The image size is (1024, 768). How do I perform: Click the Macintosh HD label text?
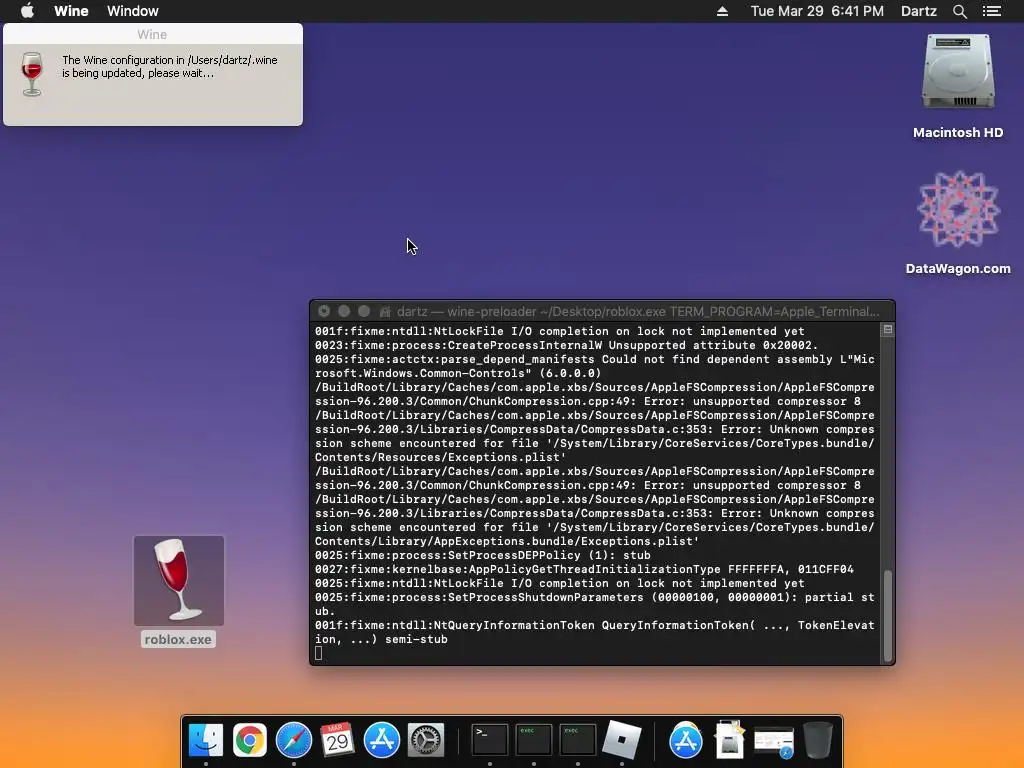(x=958, y=133)
